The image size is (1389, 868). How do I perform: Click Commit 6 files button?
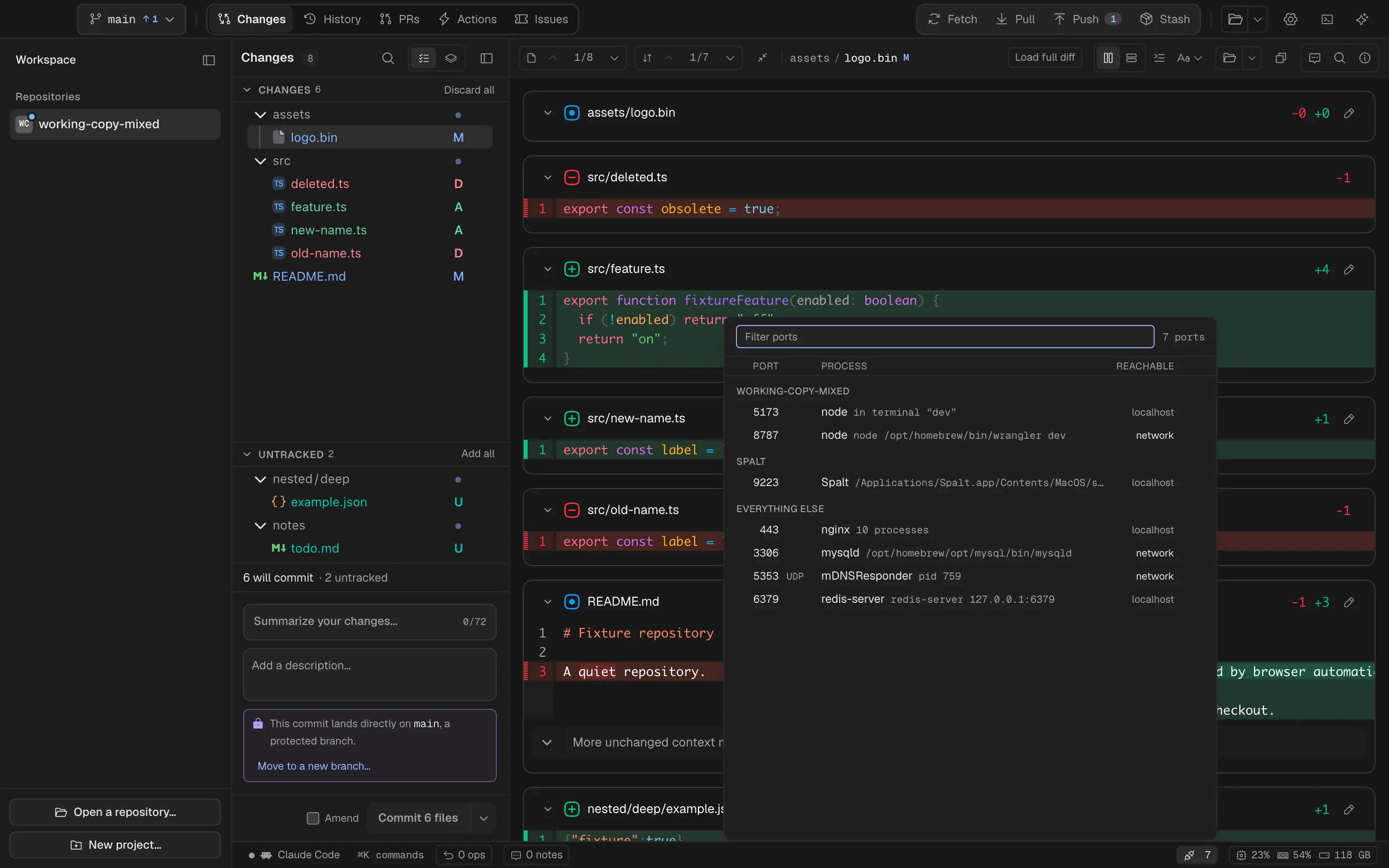418,818
